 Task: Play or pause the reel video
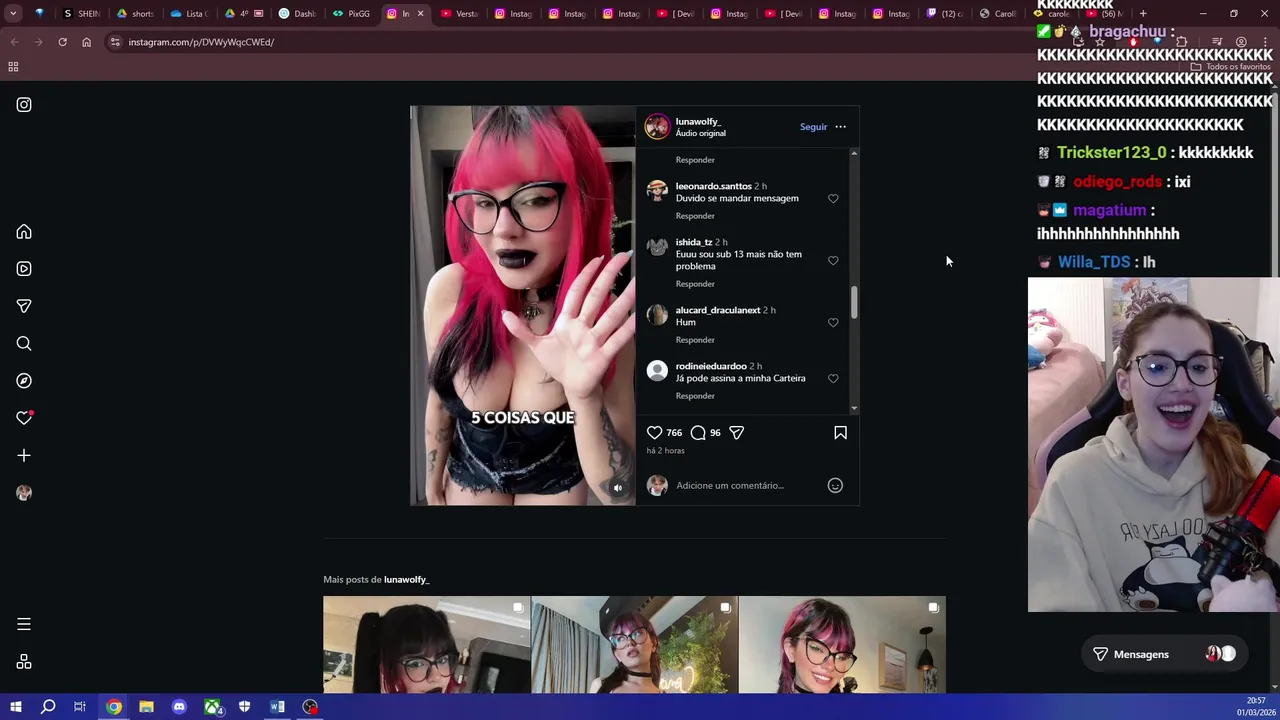tap(523, 305)
